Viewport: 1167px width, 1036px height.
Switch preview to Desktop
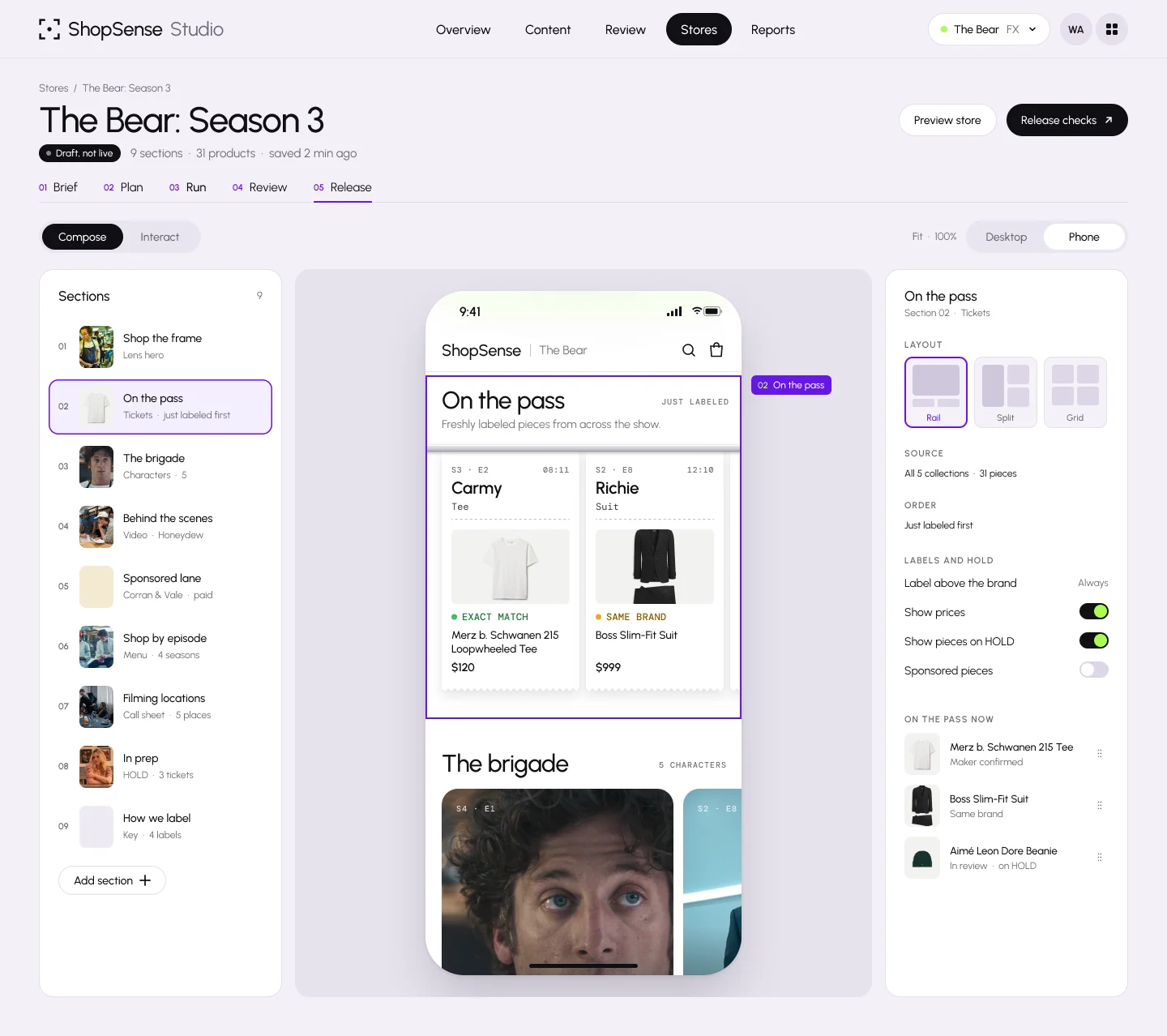(1007, 237)
